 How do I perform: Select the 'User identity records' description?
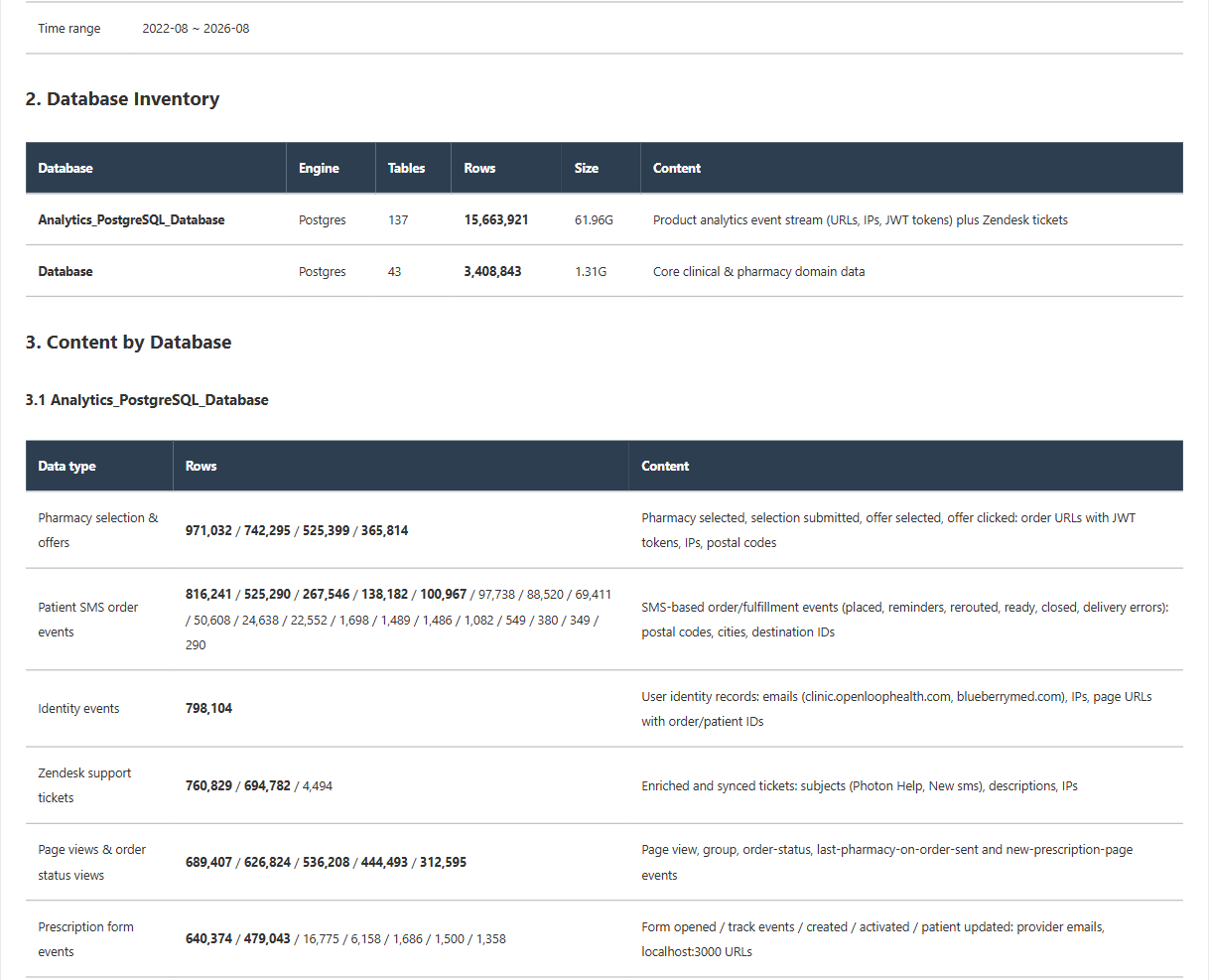pyautogui.click(x=896, y=709)
